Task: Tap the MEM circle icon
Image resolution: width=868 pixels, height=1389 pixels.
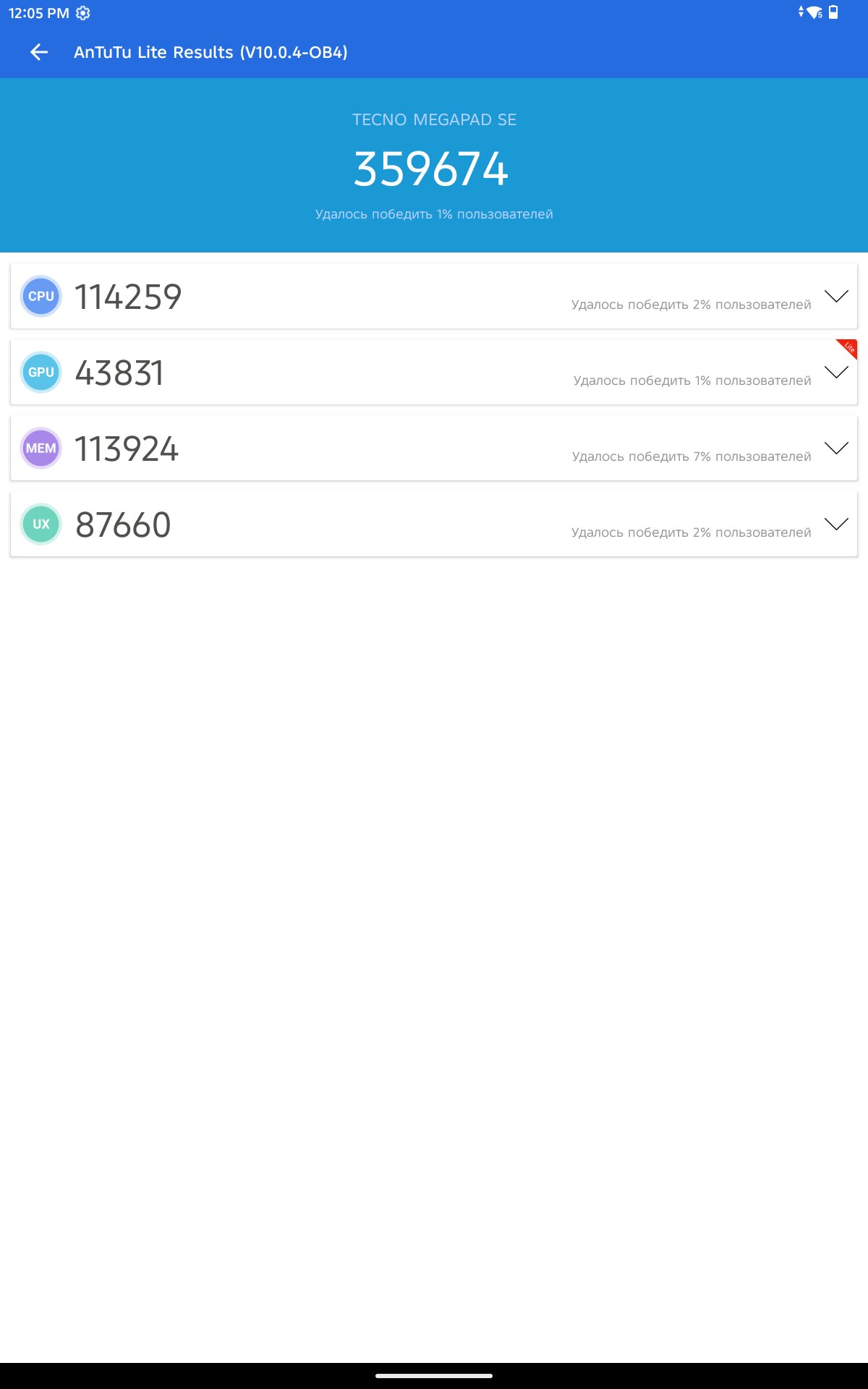Action: tap(41, 449)
